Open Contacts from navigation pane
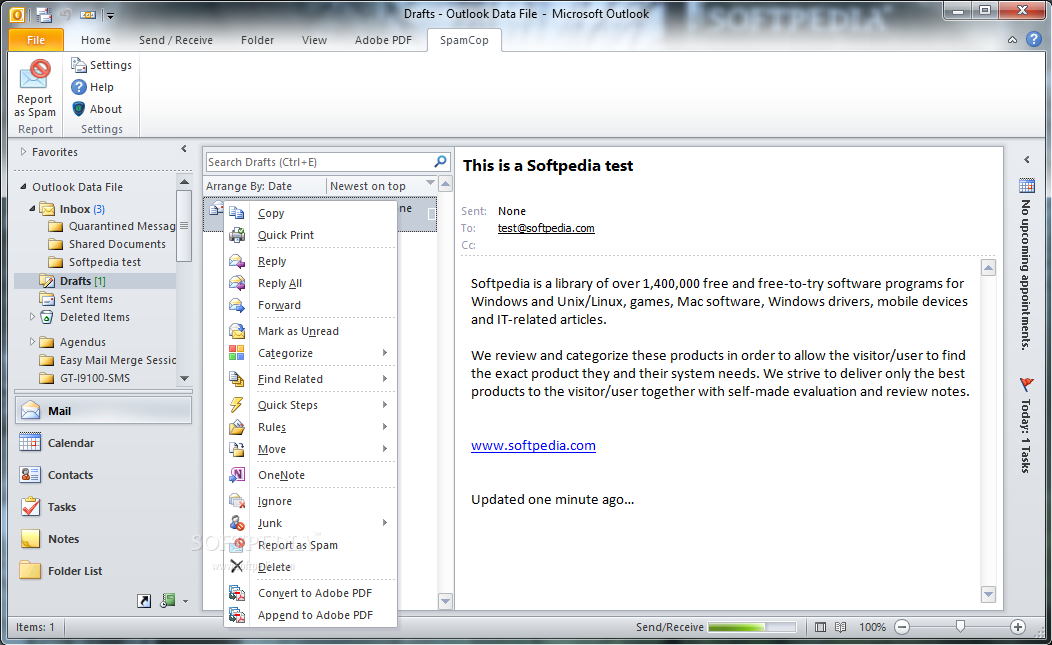Image resolution: width=1052 pixels, height=645 pixels. click(x=103, y=475)
